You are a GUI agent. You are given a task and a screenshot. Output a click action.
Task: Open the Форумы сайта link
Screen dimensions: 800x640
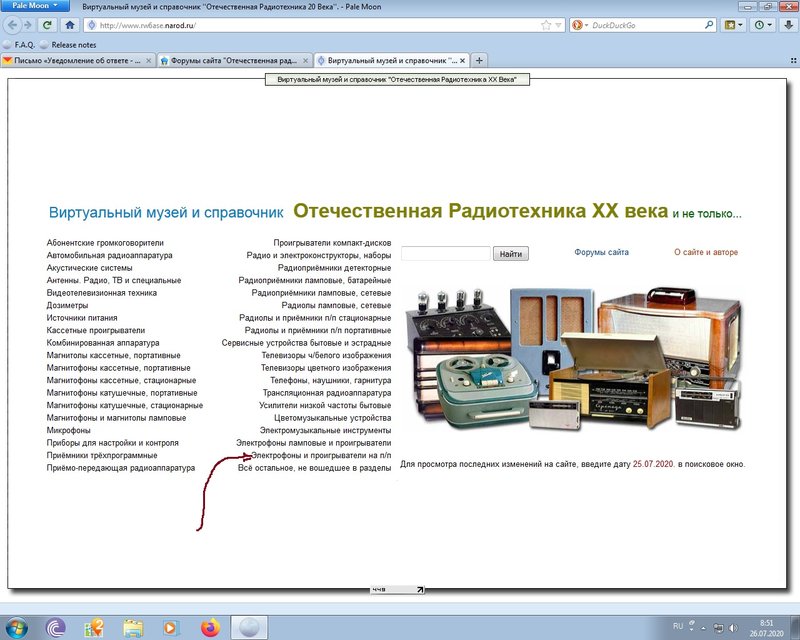pos(601,252)
